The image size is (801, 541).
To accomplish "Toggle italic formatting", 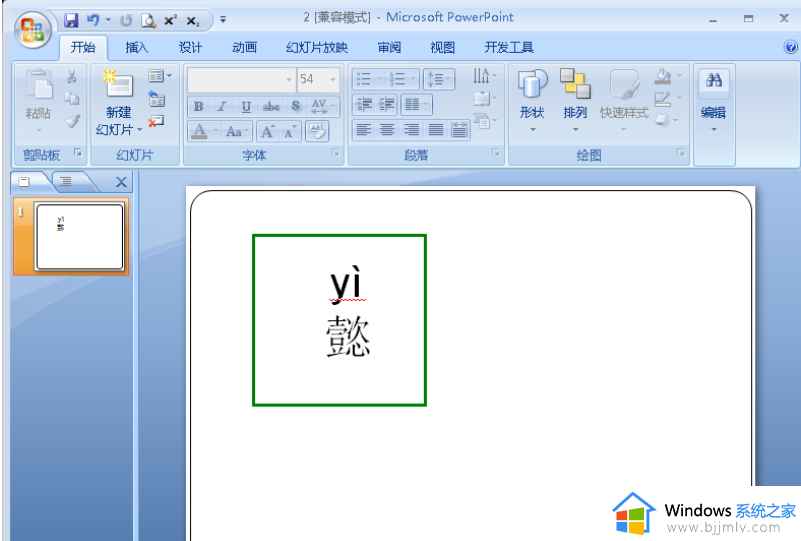I will click(x=222, y=106).
